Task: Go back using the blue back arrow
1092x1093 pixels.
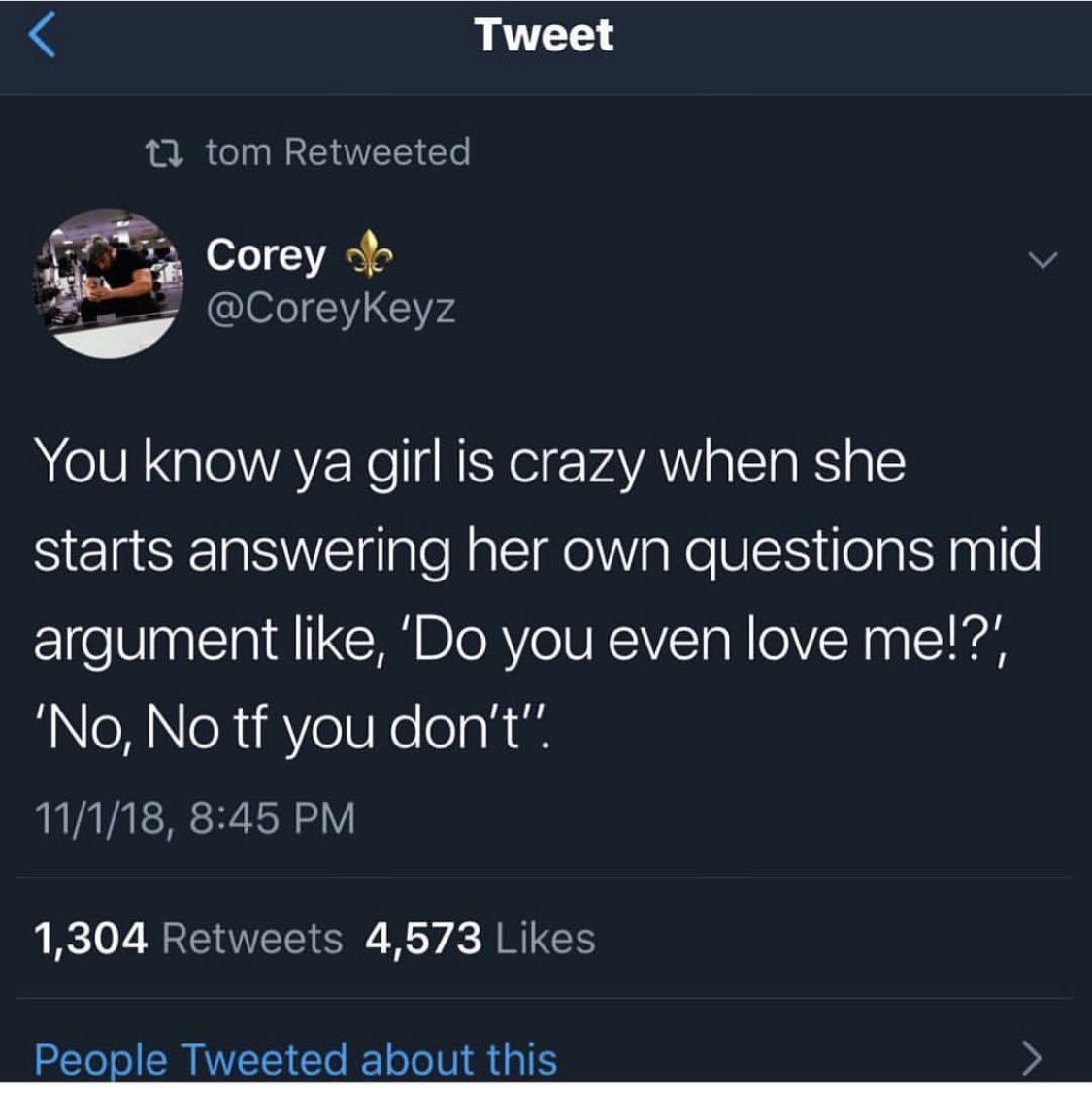Action: (42, 35)
